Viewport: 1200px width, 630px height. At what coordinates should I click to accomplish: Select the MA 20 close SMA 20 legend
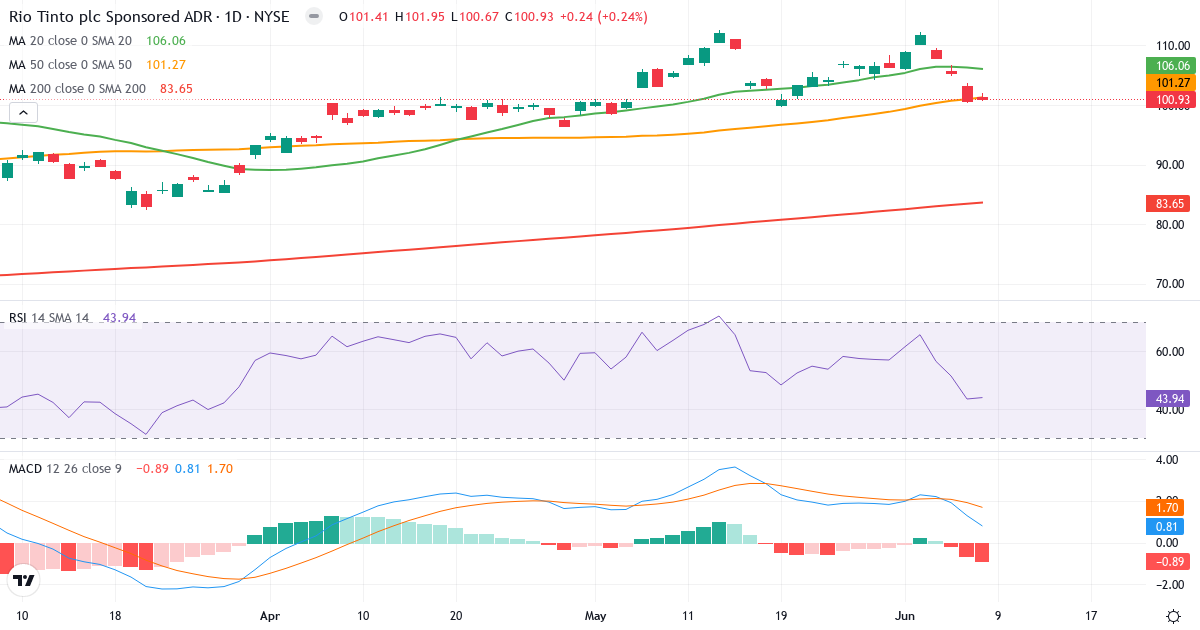[70, 41]
